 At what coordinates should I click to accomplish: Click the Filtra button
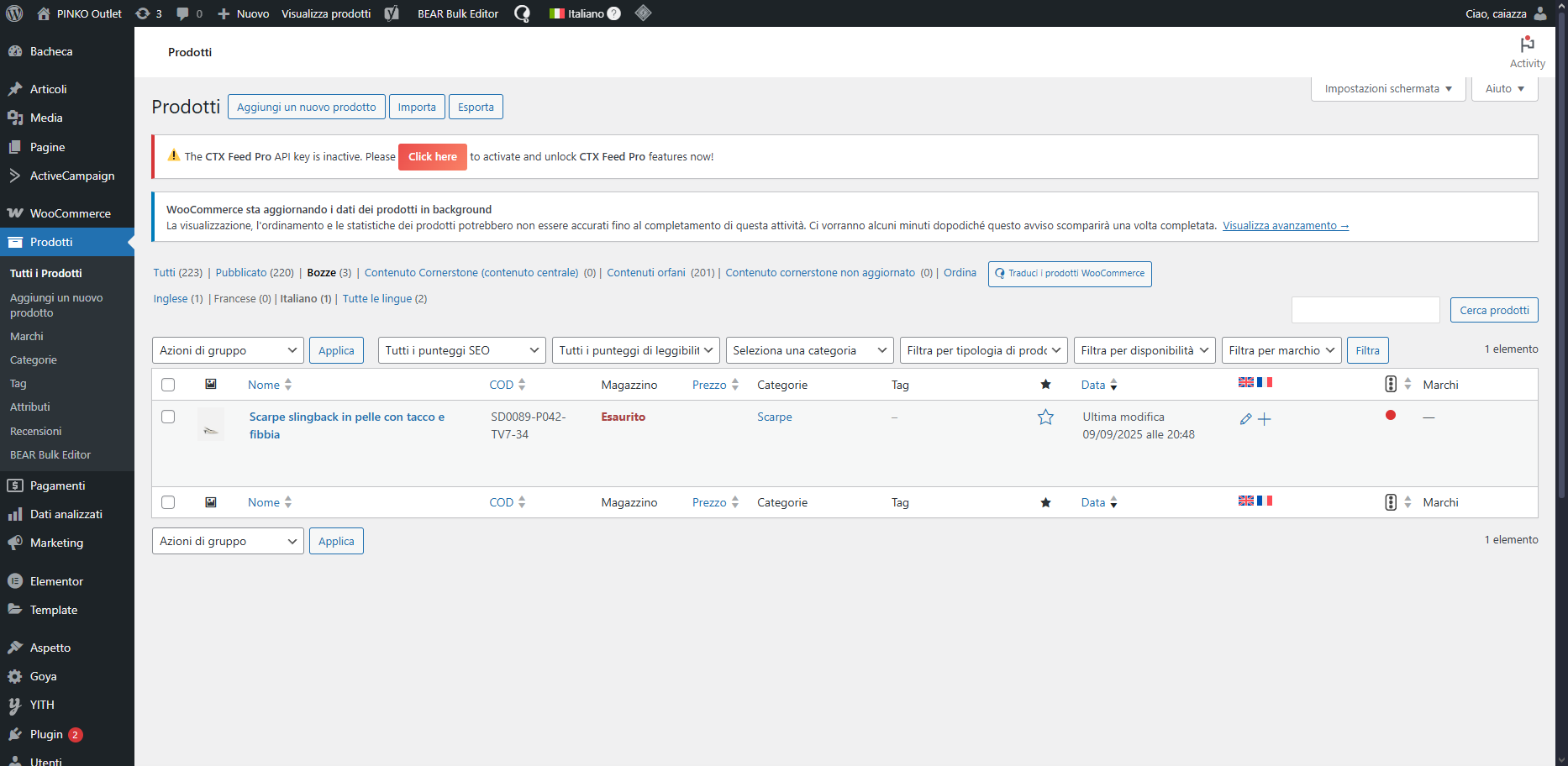coord(1367,350)
